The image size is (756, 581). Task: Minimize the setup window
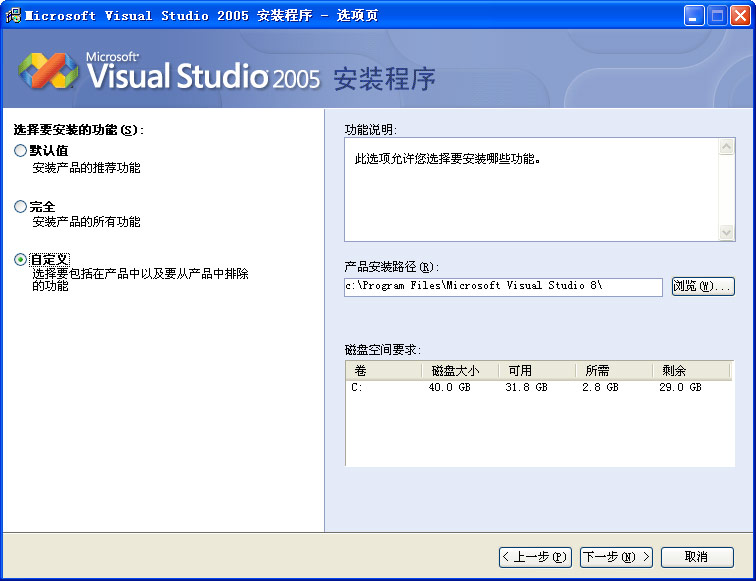[x=694, y=16]
